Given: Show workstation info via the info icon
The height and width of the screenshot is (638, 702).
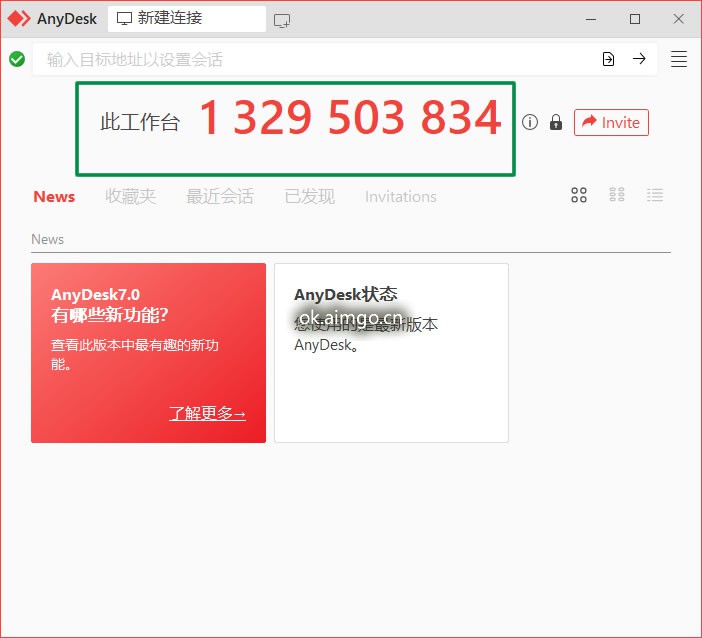Looking at the screenshot, I should click(530, 122).
